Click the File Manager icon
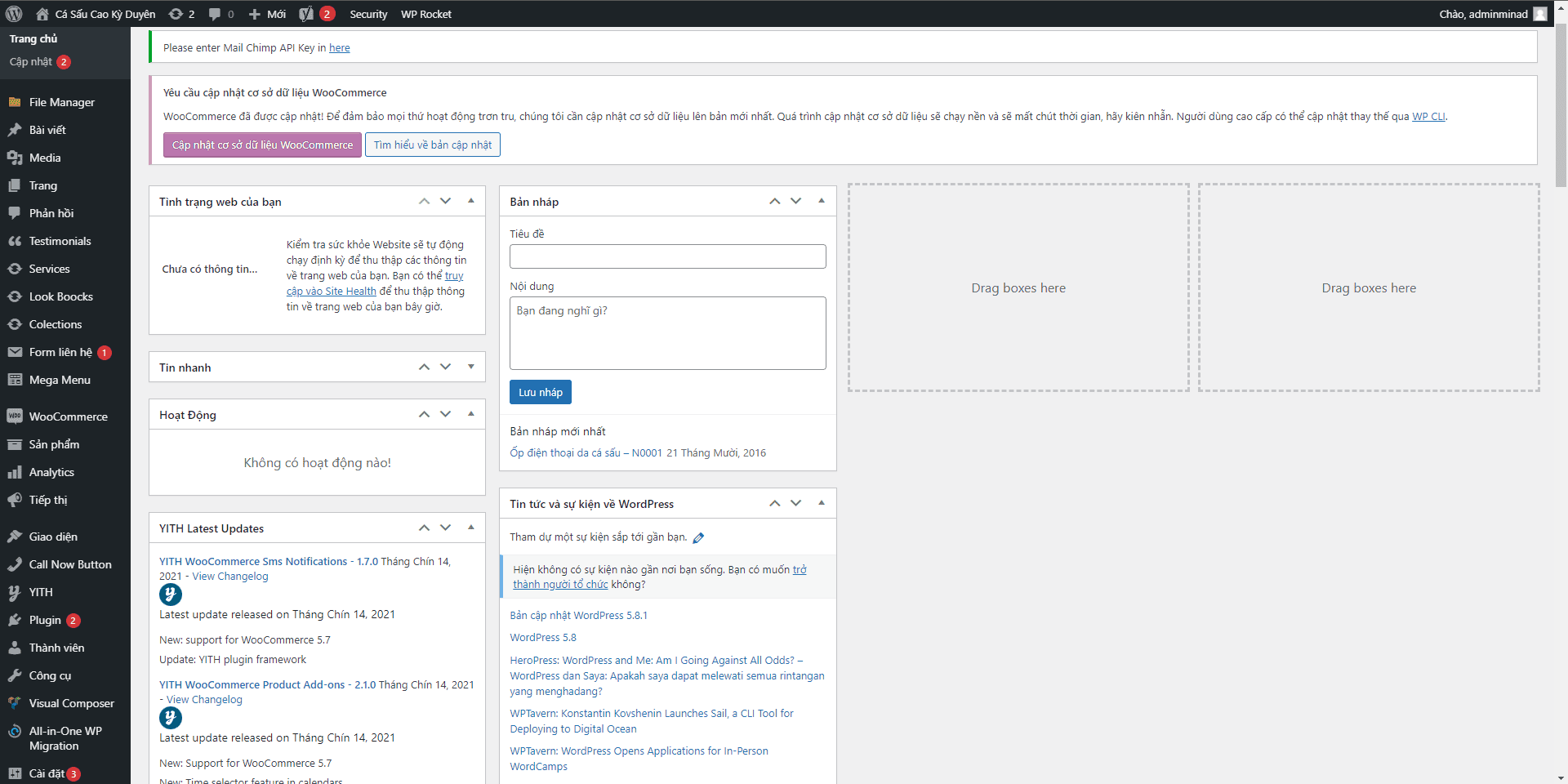 (x=15, y=101)
